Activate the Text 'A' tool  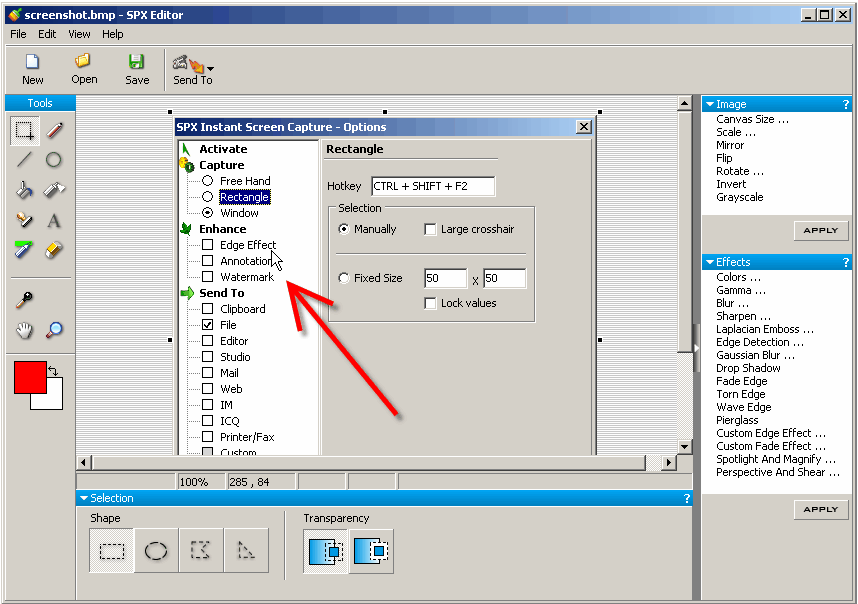pyautogui.click(x=53, y=221)
